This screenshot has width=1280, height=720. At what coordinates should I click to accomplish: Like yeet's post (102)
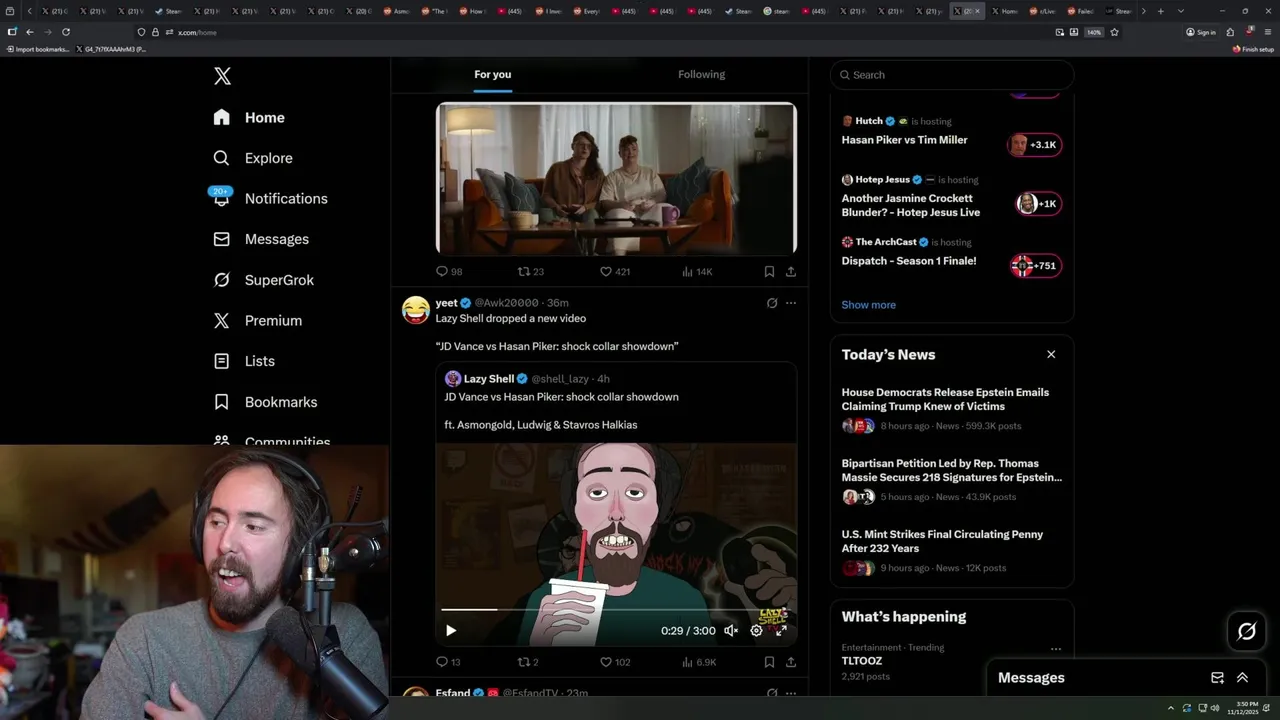click(614, 662)
